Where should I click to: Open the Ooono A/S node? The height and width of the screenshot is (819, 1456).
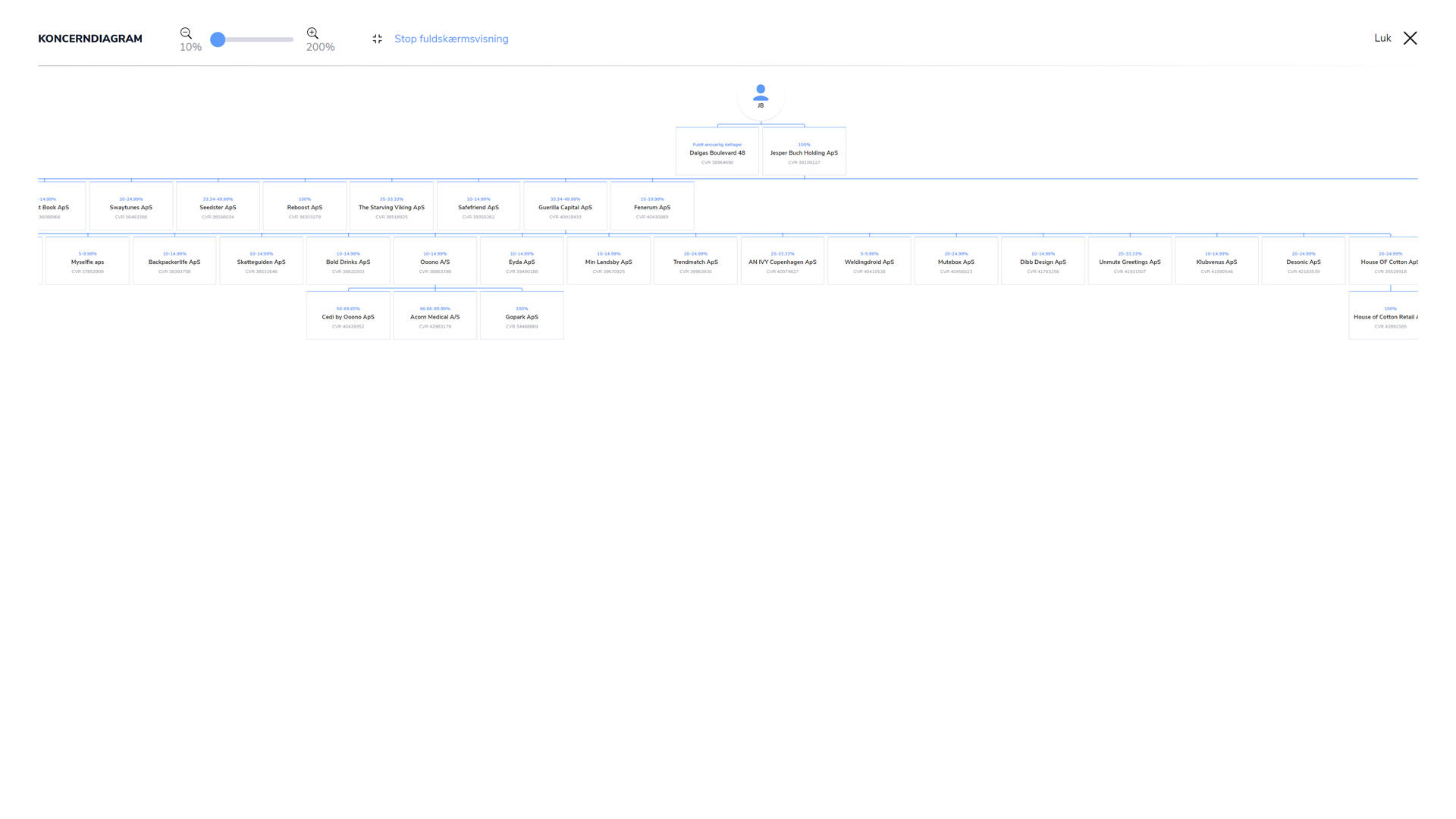(x=435, y=261)
